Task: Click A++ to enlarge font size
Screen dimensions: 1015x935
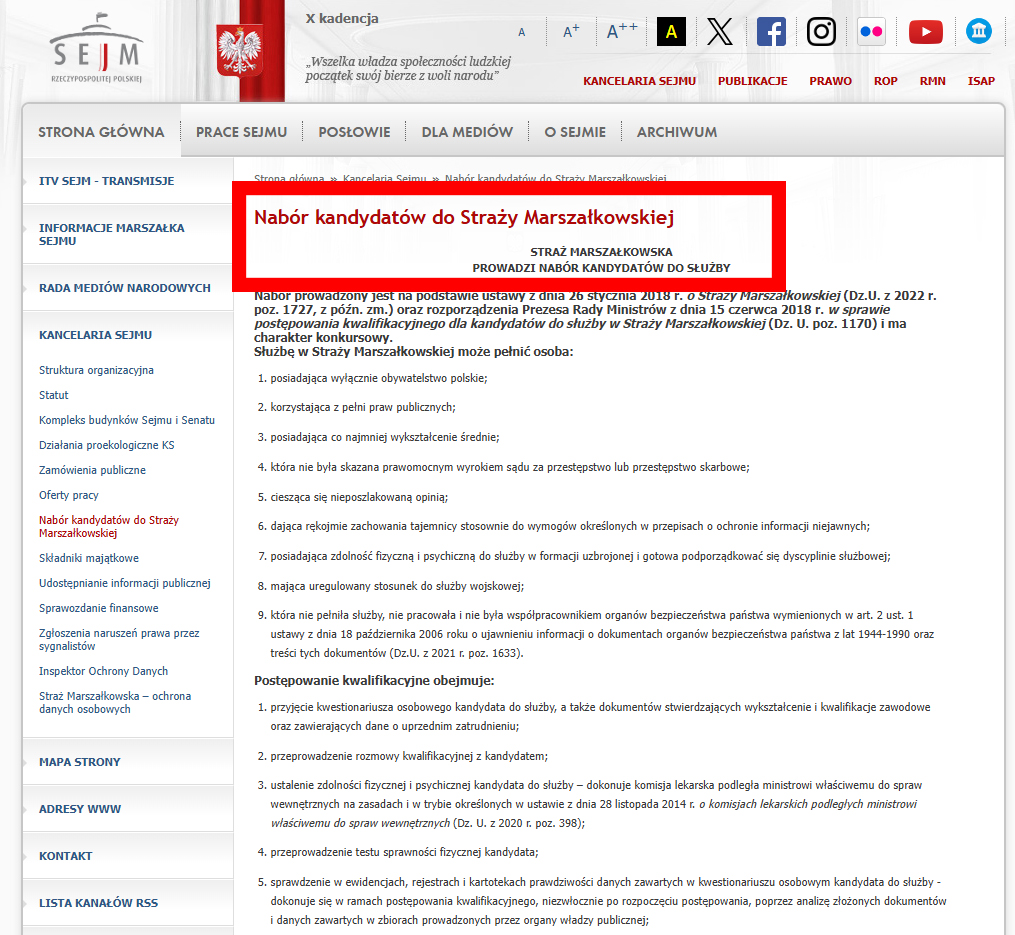Action: (x=620, y=31)
